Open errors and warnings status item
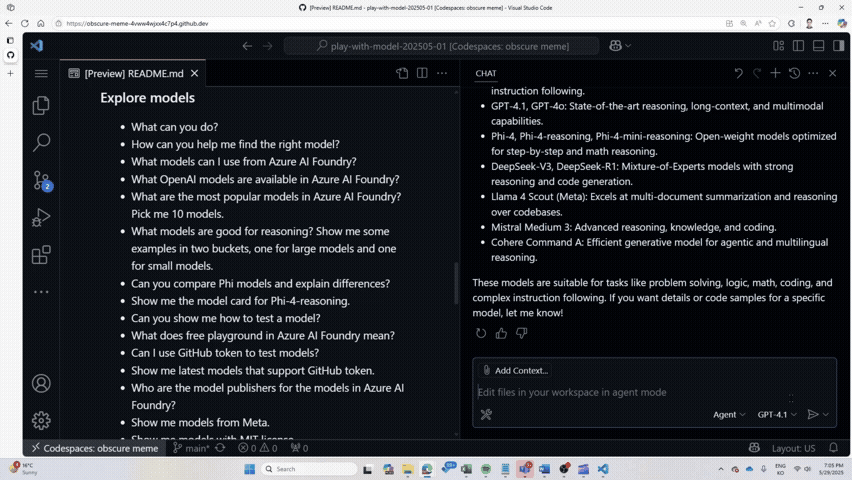The image size is (852, 480). pyautogui.click(x=258, y=448)
